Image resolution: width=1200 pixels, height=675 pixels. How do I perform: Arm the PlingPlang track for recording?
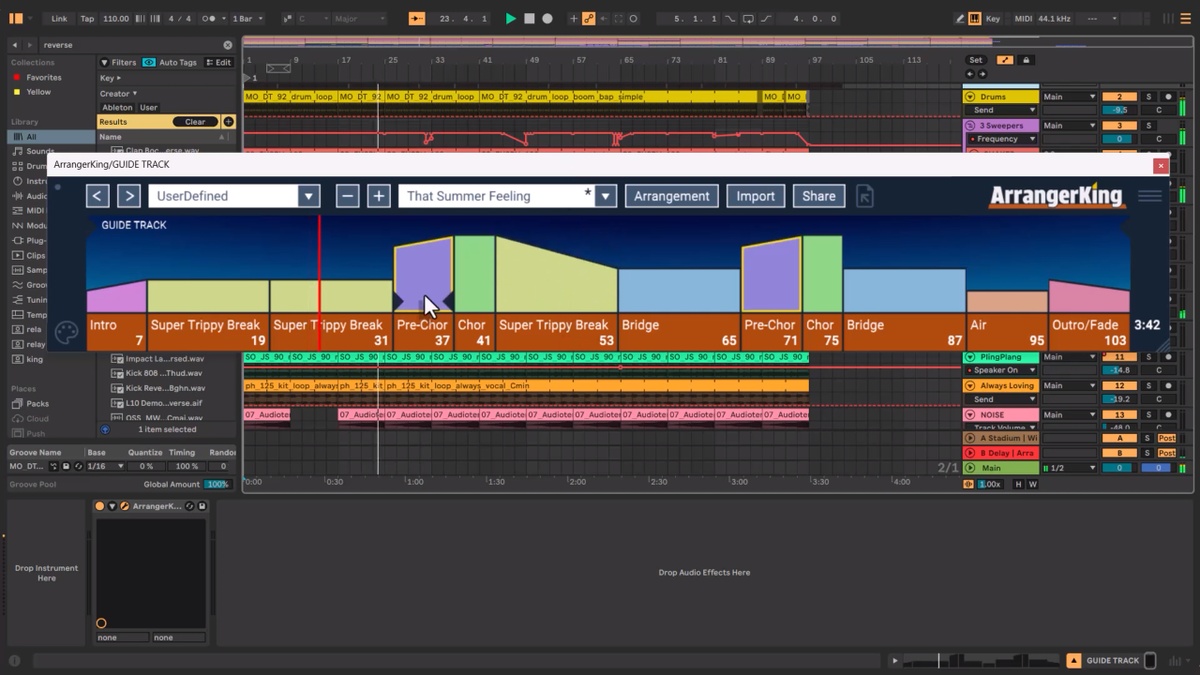1167,357
